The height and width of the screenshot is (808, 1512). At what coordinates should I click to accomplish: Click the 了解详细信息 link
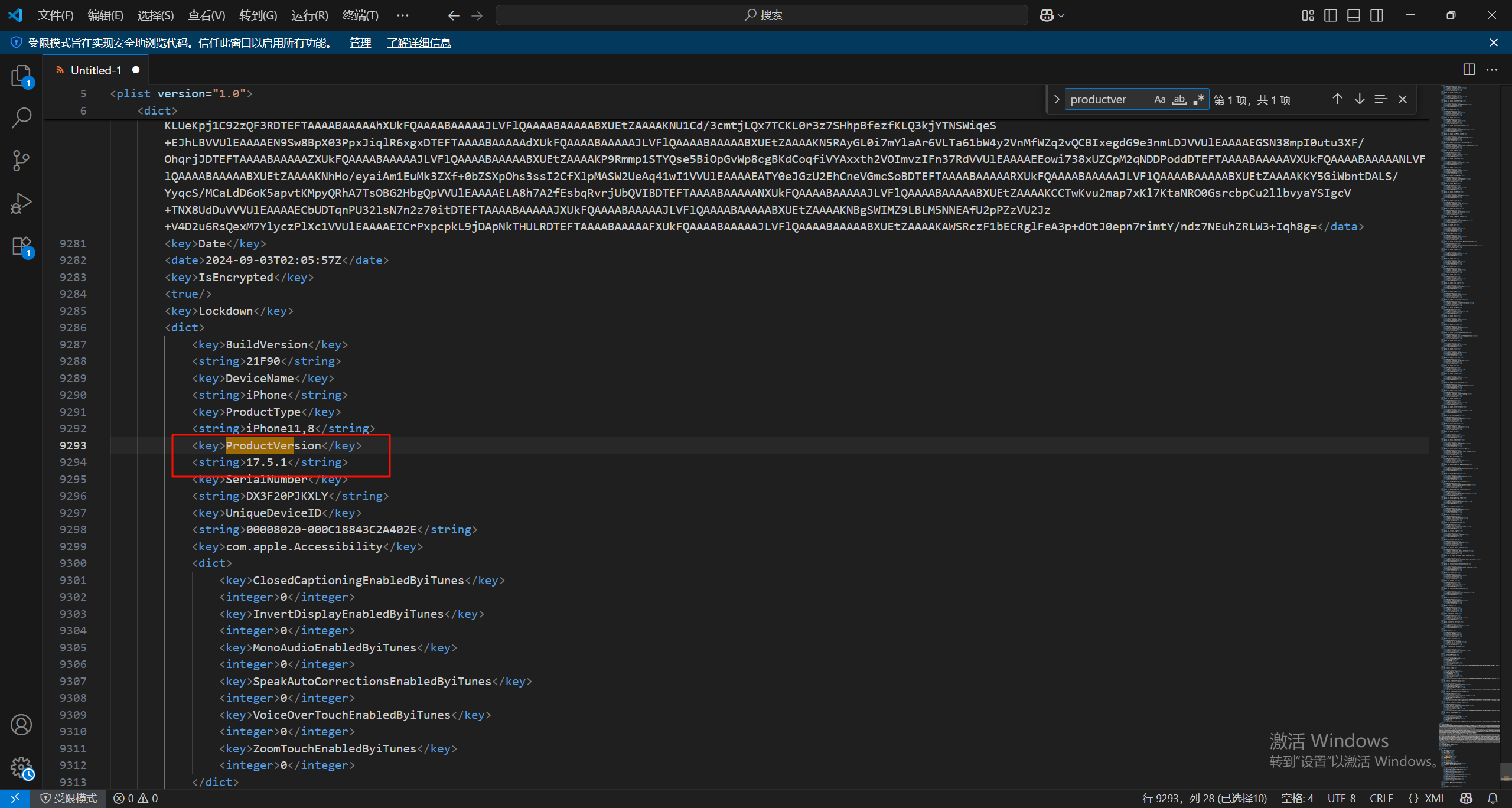419,43
